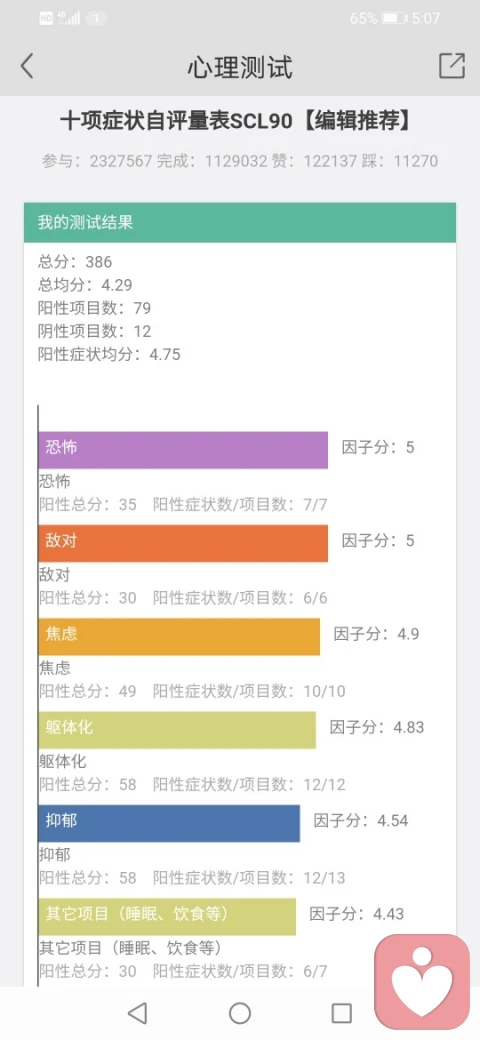The width and height of the screenshot is (480, 1040).
Task: Tap the back arrow in header
Action: tap(27, 66)
